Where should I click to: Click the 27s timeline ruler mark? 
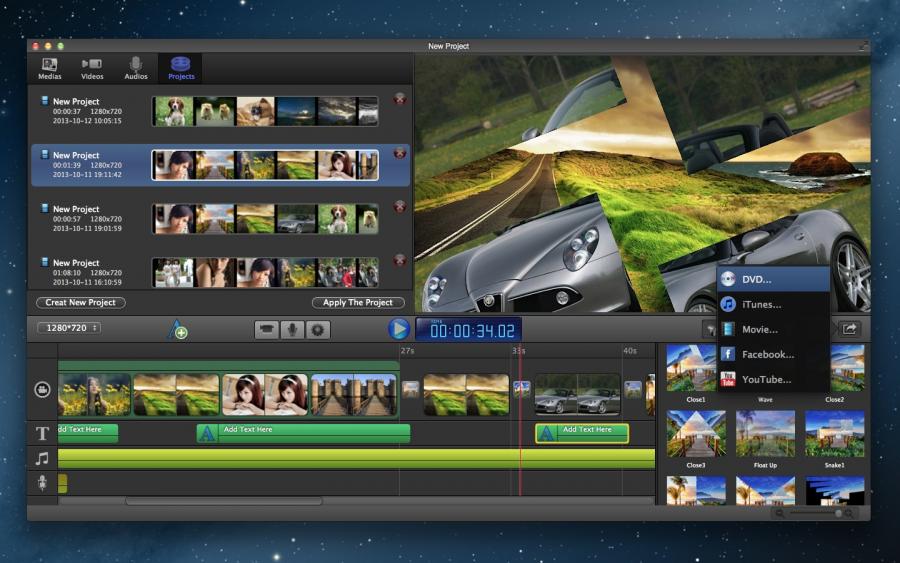click(407, 351)
